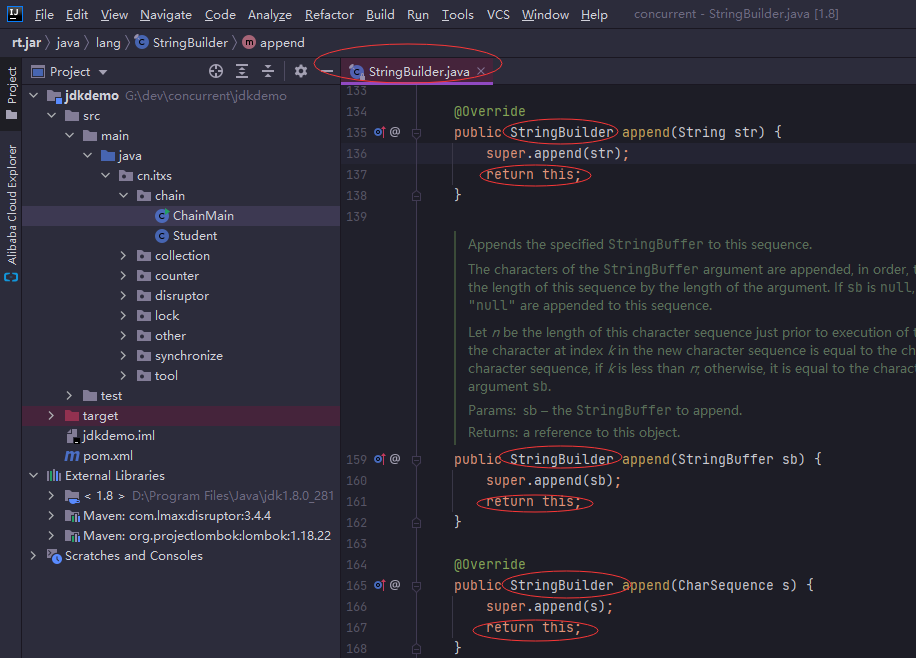Click the override gutter icon on line 159
Screen dimensions: 916x658
point(380,459)
